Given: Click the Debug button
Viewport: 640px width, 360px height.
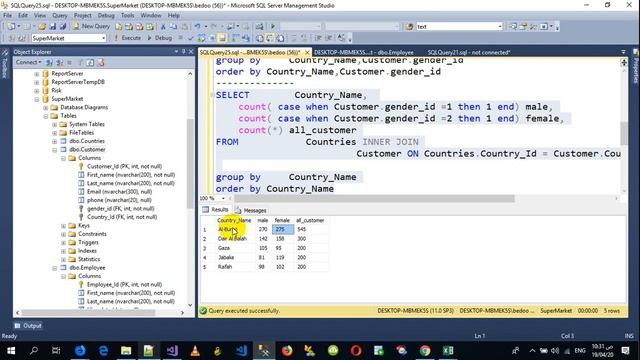Looking at the screenshot, I should click(160, 38).
